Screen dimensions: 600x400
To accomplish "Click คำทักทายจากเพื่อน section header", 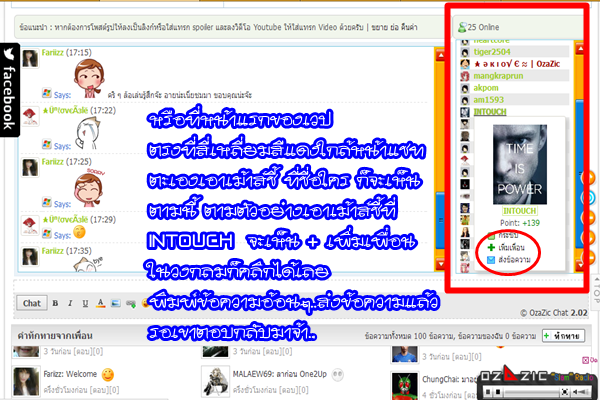I will 55,336.
